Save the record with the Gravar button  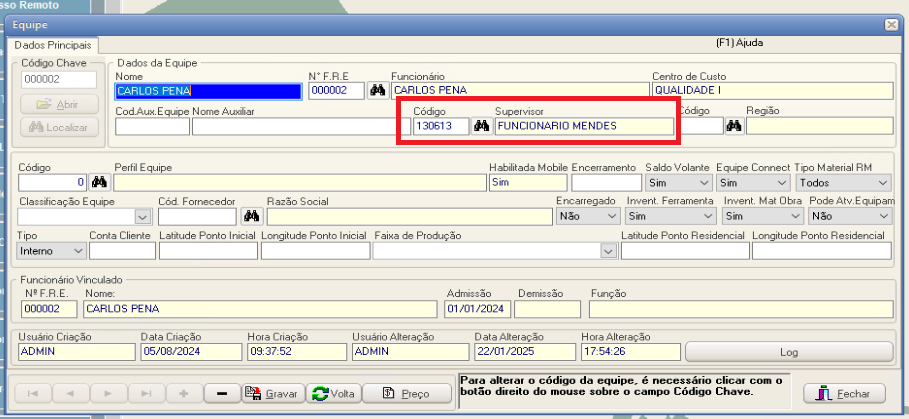[x=272, y=394]
